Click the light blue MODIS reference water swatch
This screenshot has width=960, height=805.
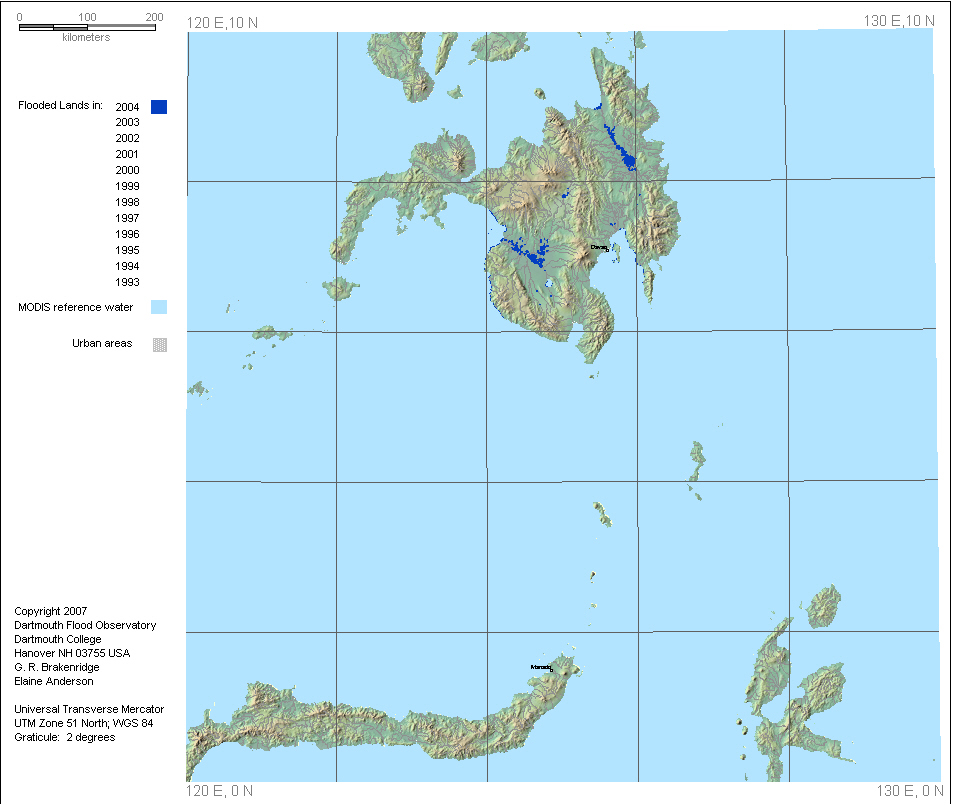coord(159,307)
